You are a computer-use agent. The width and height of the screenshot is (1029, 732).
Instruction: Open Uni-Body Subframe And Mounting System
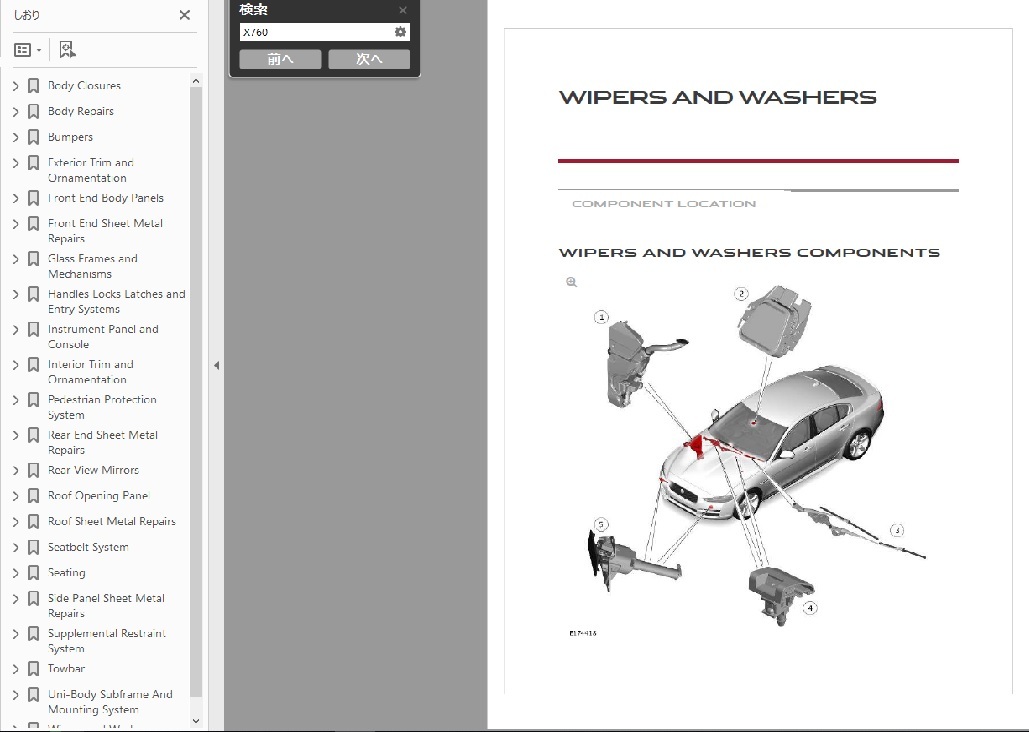(110, 702)
